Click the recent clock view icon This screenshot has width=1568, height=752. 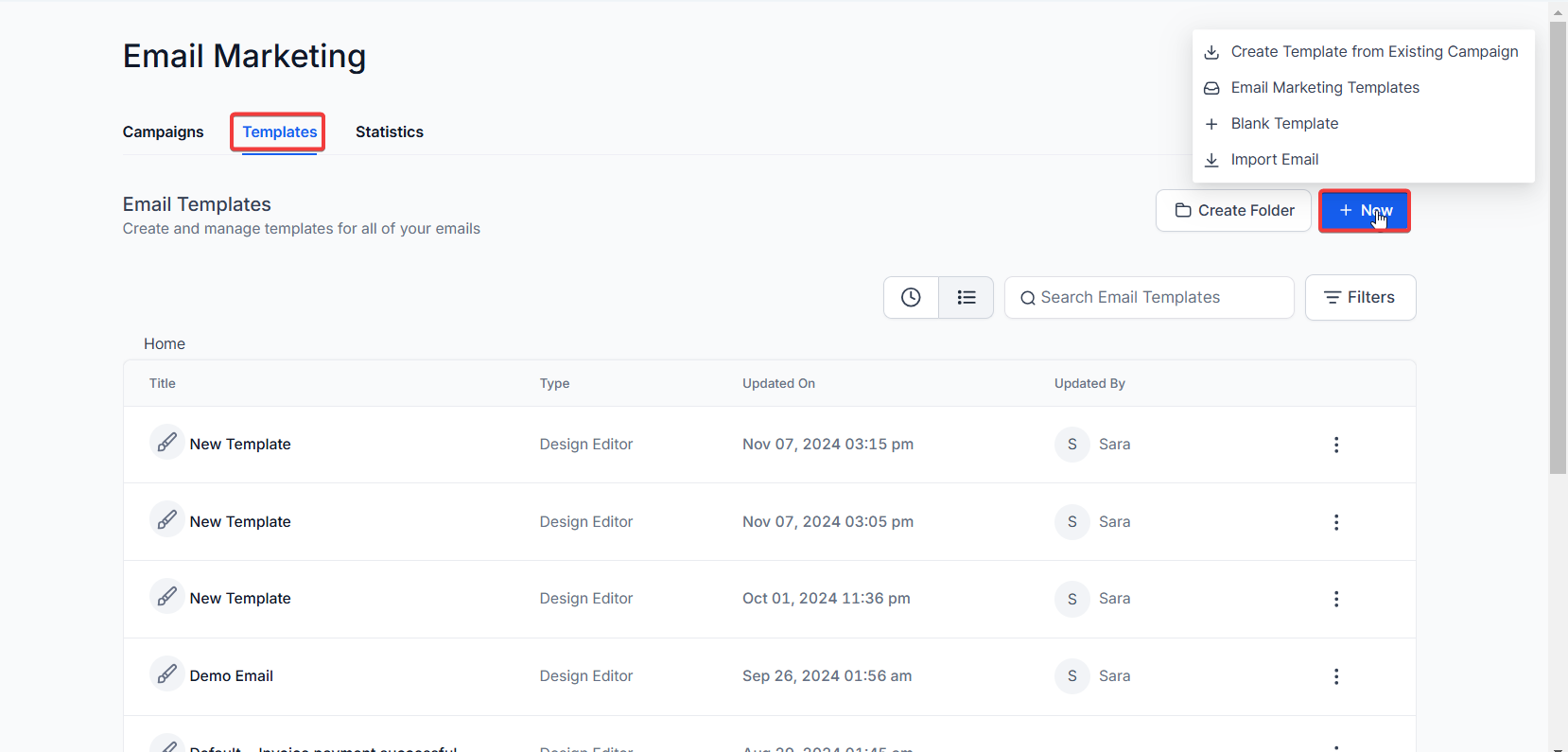pyautogui.click(x=911, y=297)
